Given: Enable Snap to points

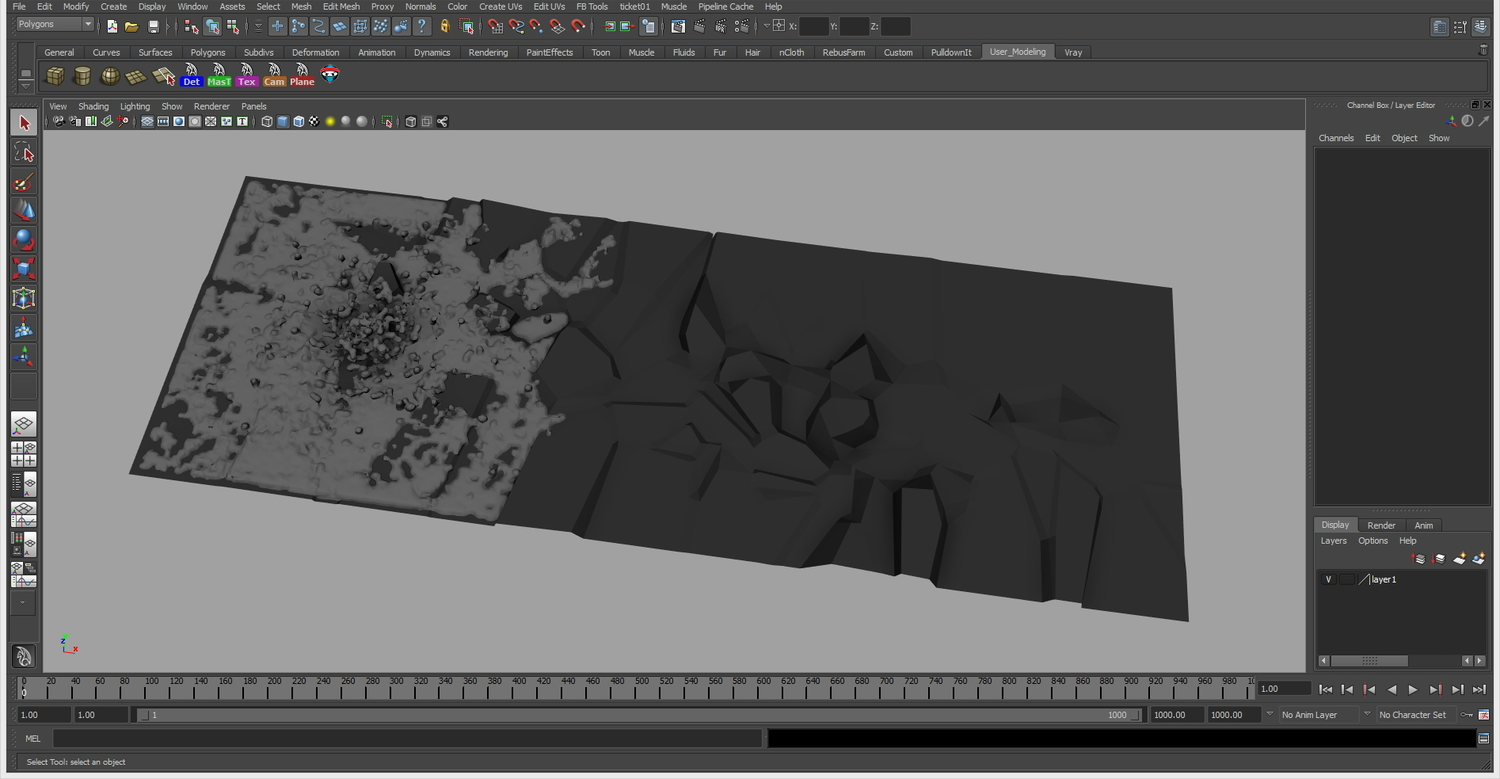Looking at the screenshot, I should [x=536, y=27].
